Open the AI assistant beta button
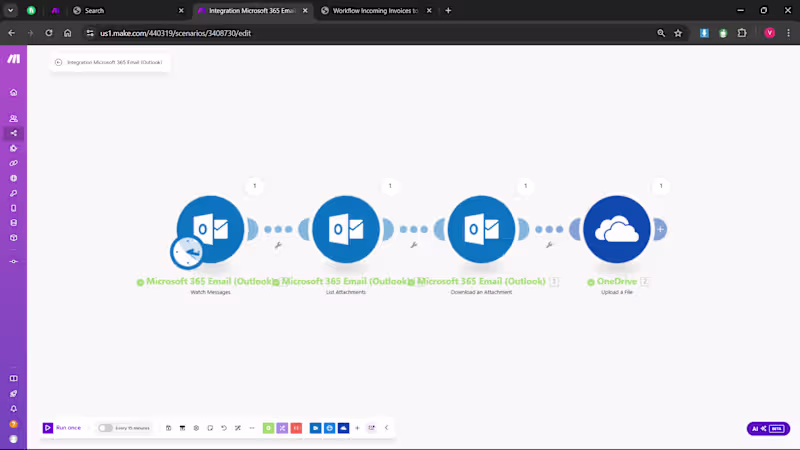Image resolution: width=800 pixels, height=450 pixels. pos(768,429)
